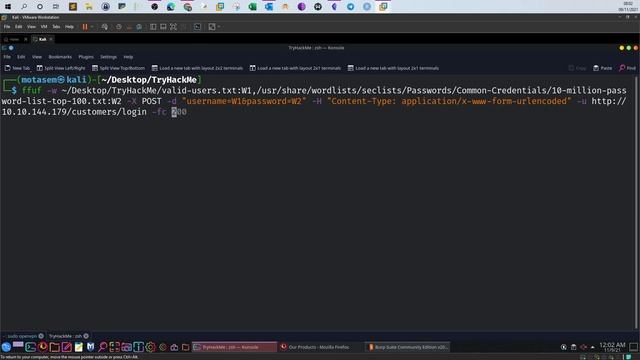Open VMware File menu
The width and height of the screenshot is (640, 360).
tap(7, 27)
